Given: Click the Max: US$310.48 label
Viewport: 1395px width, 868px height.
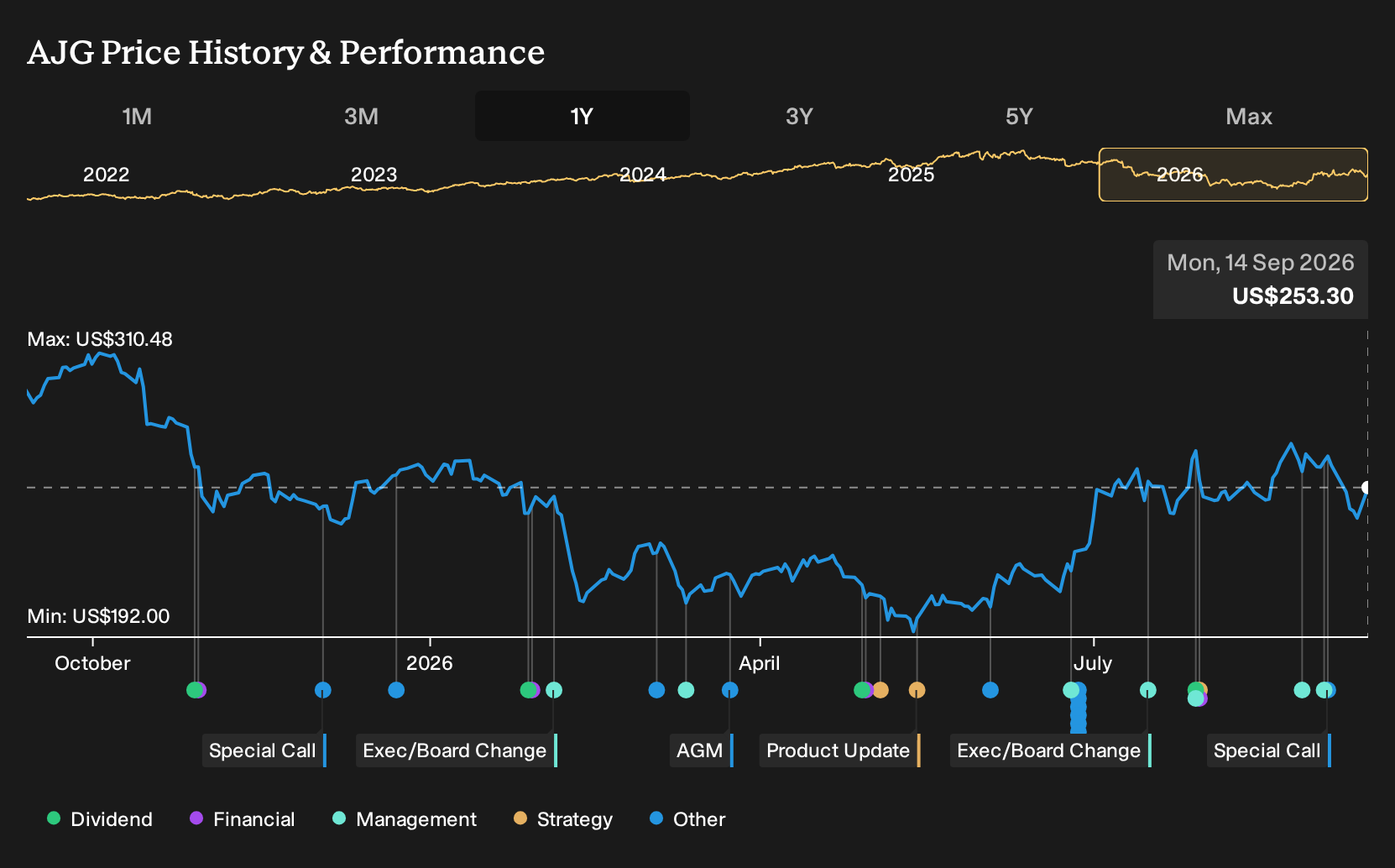Looking at the screenshot, I should pyautogui.click(x=100, y=339).
